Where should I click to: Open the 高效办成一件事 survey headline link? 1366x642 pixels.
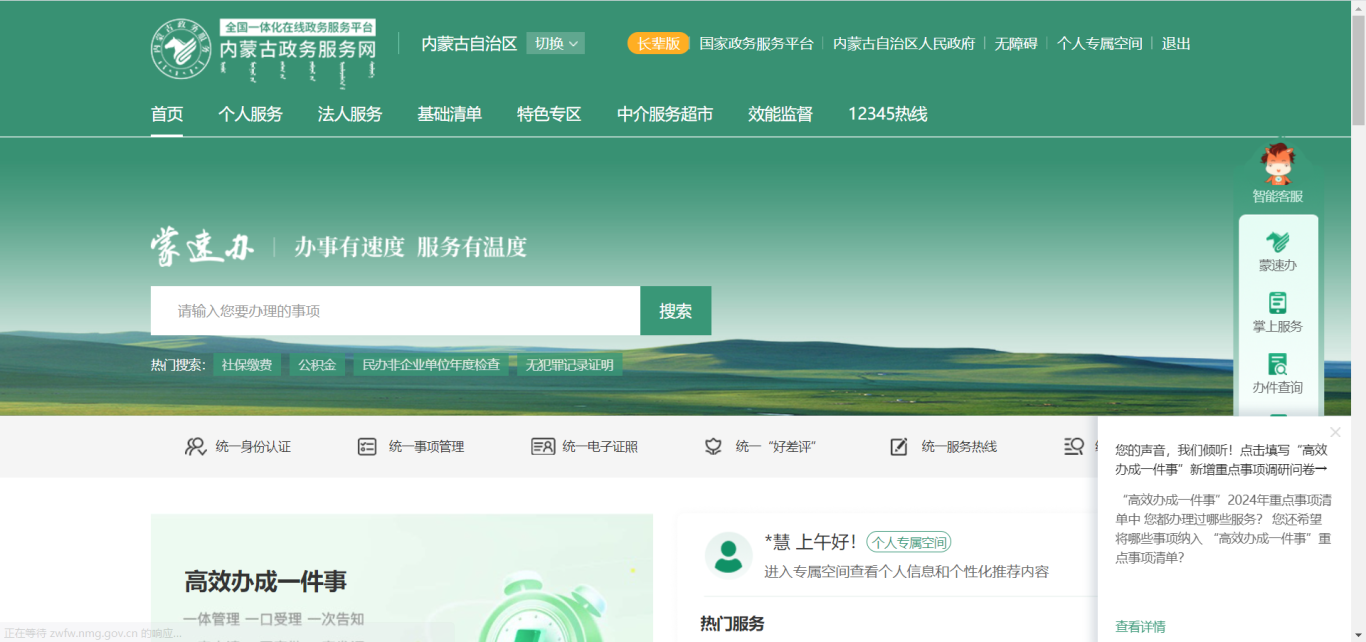(x=1221, y=460)
